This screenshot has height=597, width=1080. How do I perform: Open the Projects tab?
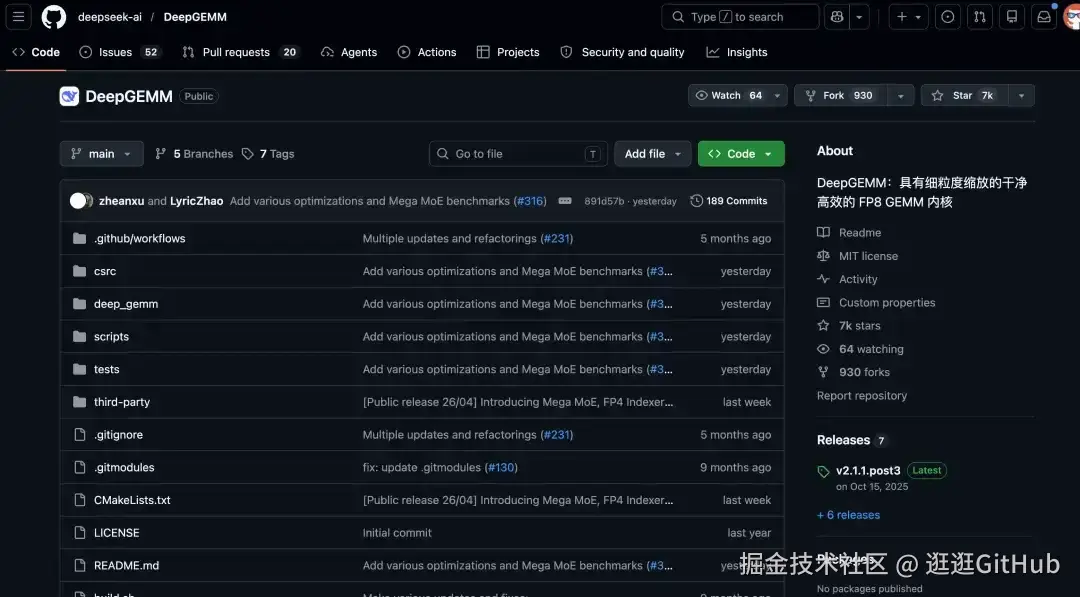(508, 52)
